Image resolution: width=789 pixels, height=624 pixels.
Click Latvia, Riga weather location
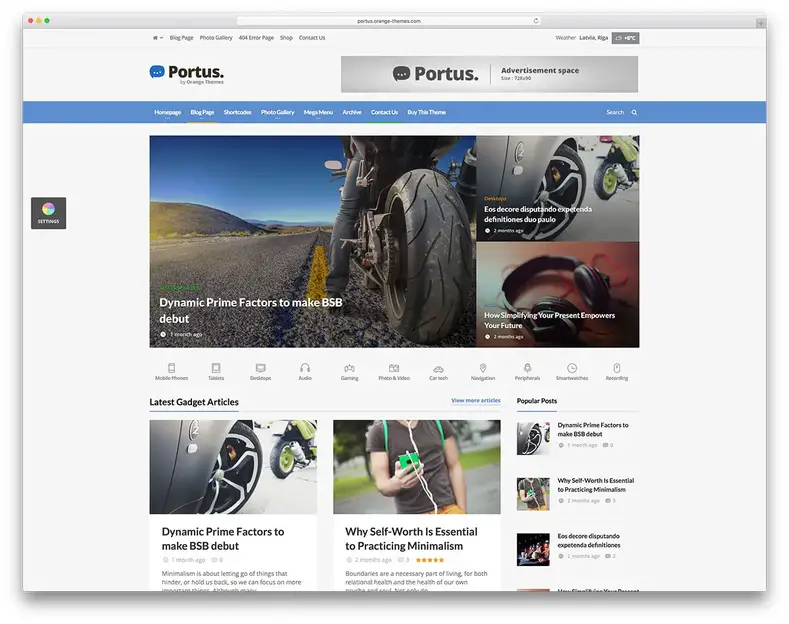tap(593, 38)
